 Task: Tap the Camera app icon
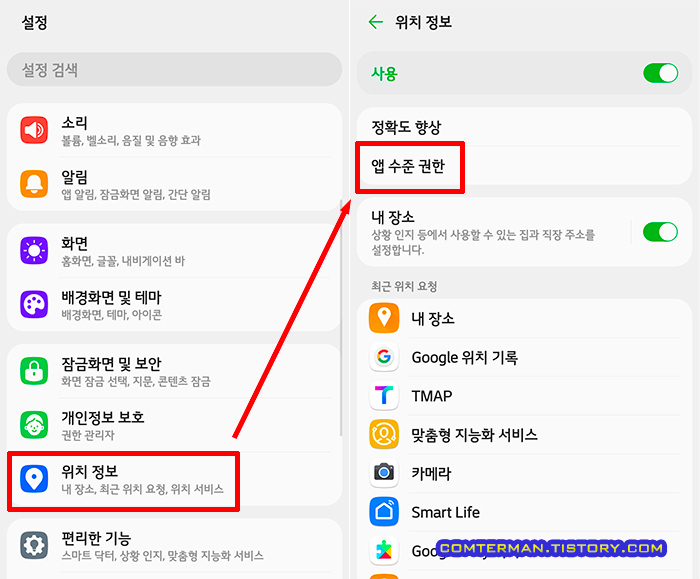tap(384, 473)
